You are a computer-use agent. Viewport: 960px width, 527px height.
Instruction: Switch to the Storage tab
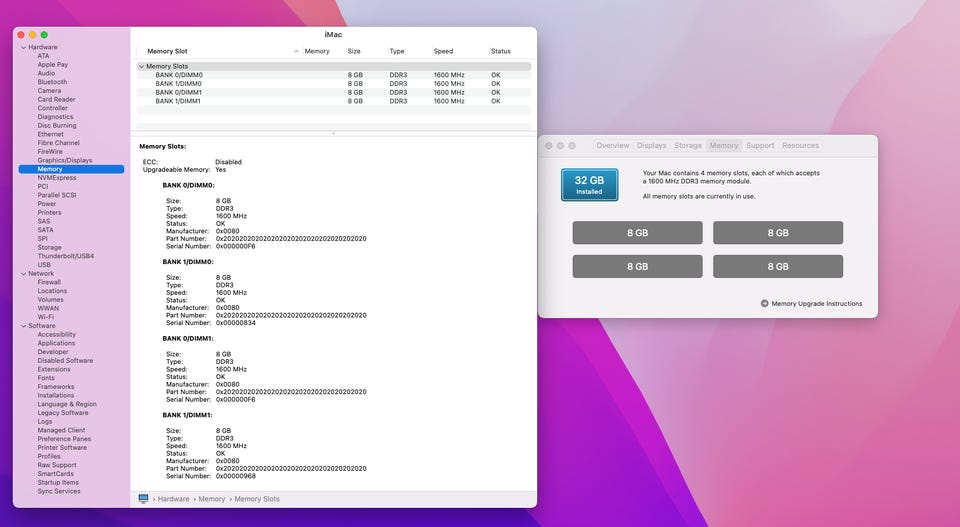click(688, 146)
